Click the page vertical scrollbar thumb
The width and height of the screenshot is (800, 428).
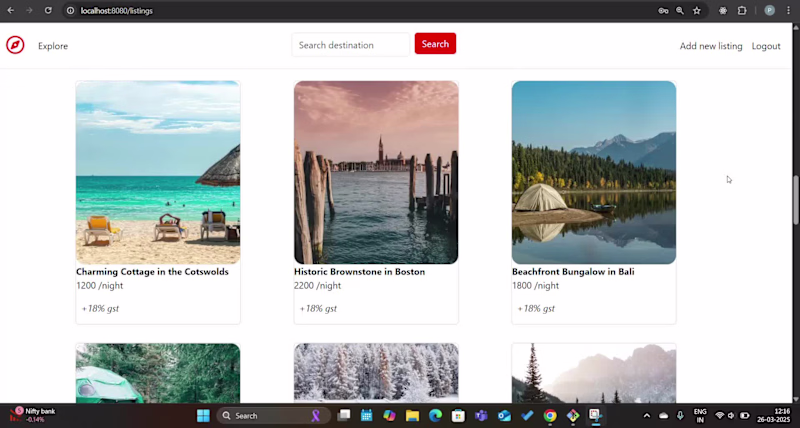pos(796,199)
